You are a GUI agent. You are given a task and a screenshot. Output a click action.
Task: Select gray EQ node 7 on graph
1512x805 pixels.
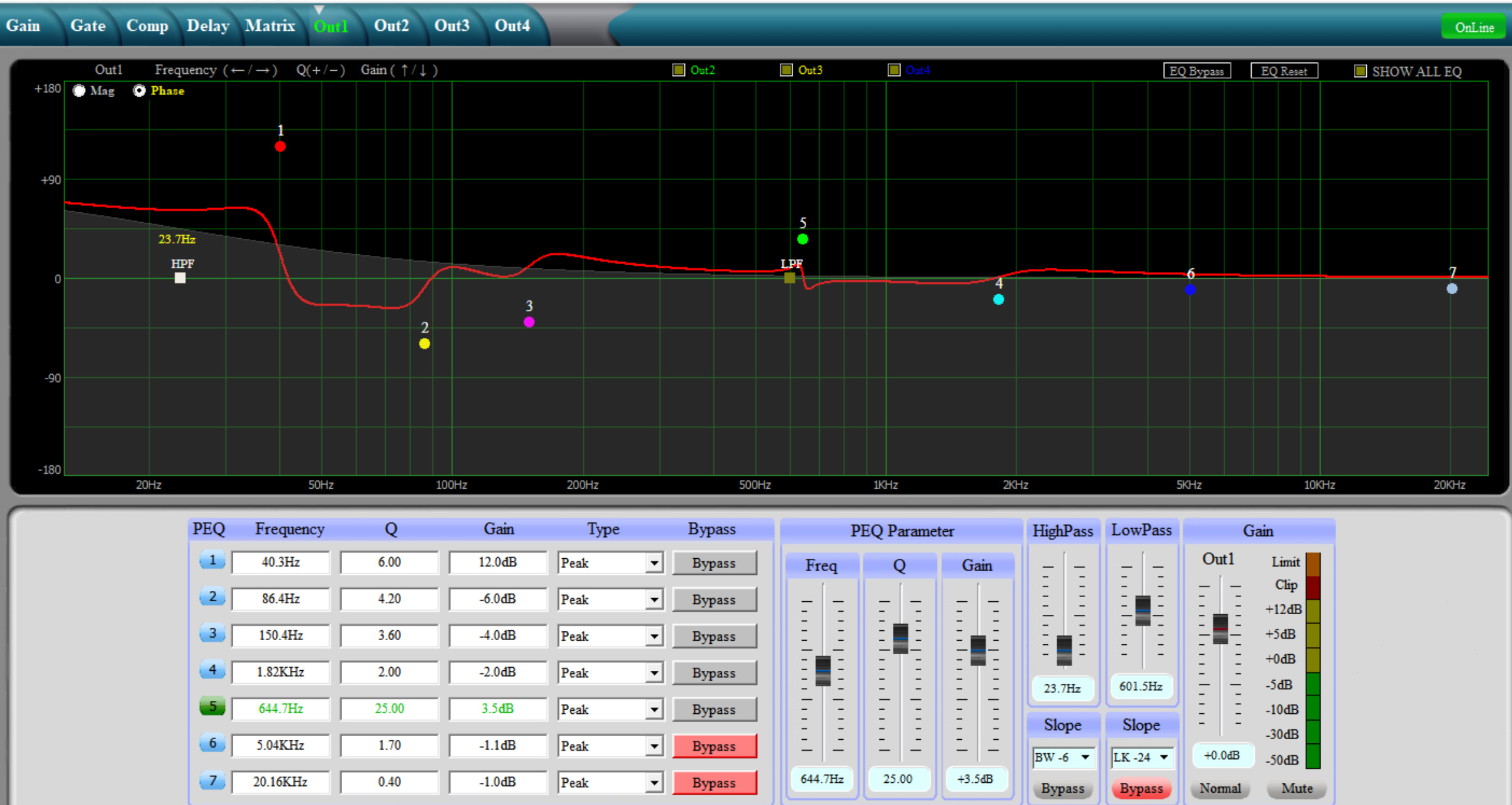coord(1452,288)
